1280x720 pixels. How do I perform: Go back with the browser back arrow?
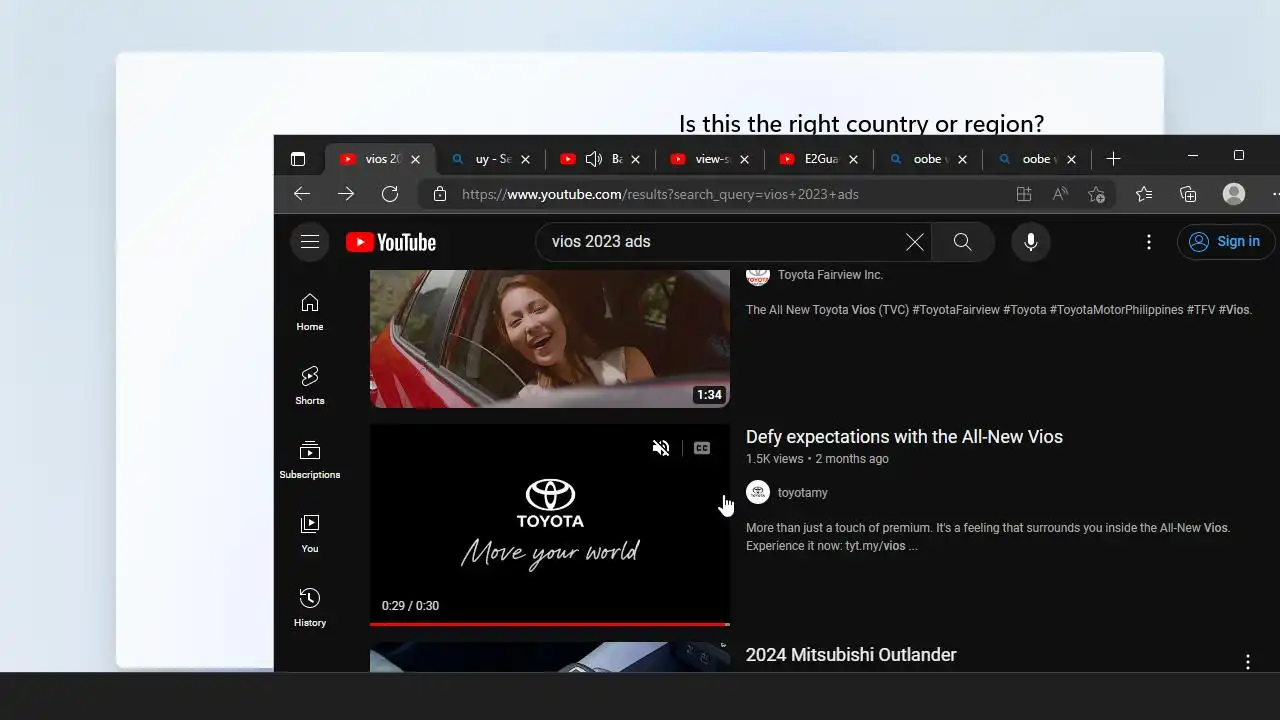302,194
